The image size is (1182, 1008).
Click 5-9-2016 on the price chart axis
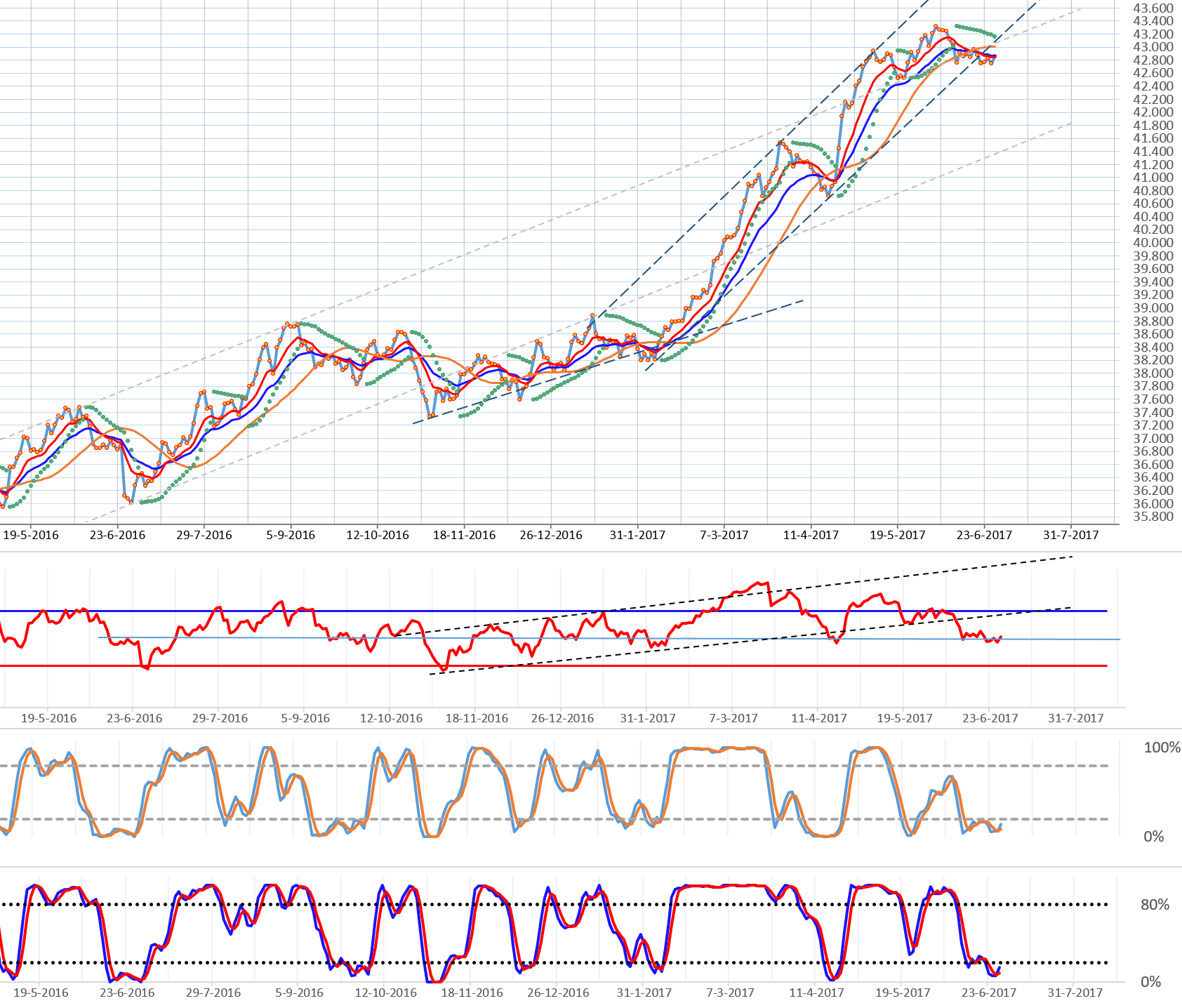coord(291,535)
